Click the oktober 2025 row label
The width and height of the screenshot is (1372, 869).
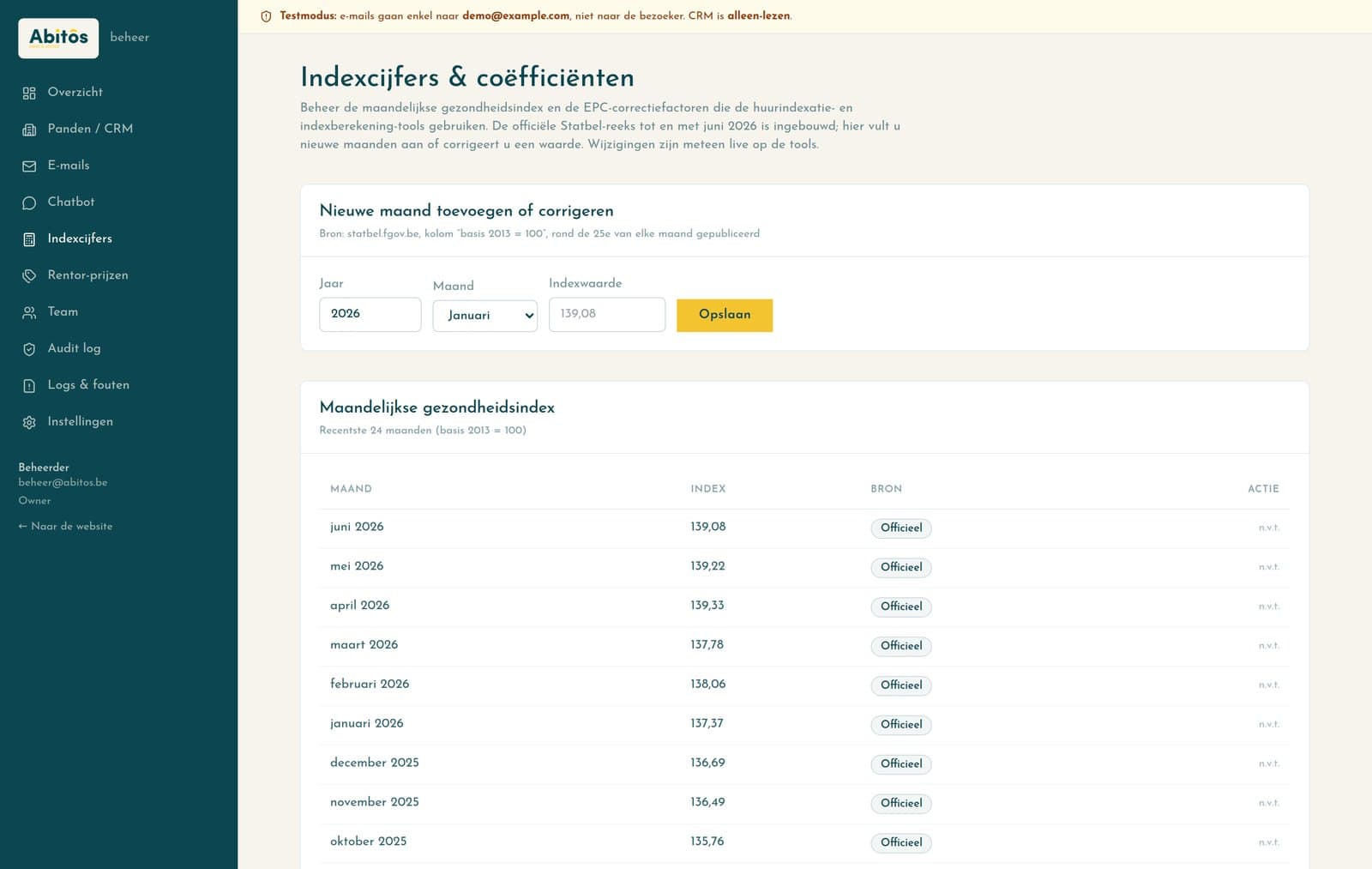(x=369, y=842)
